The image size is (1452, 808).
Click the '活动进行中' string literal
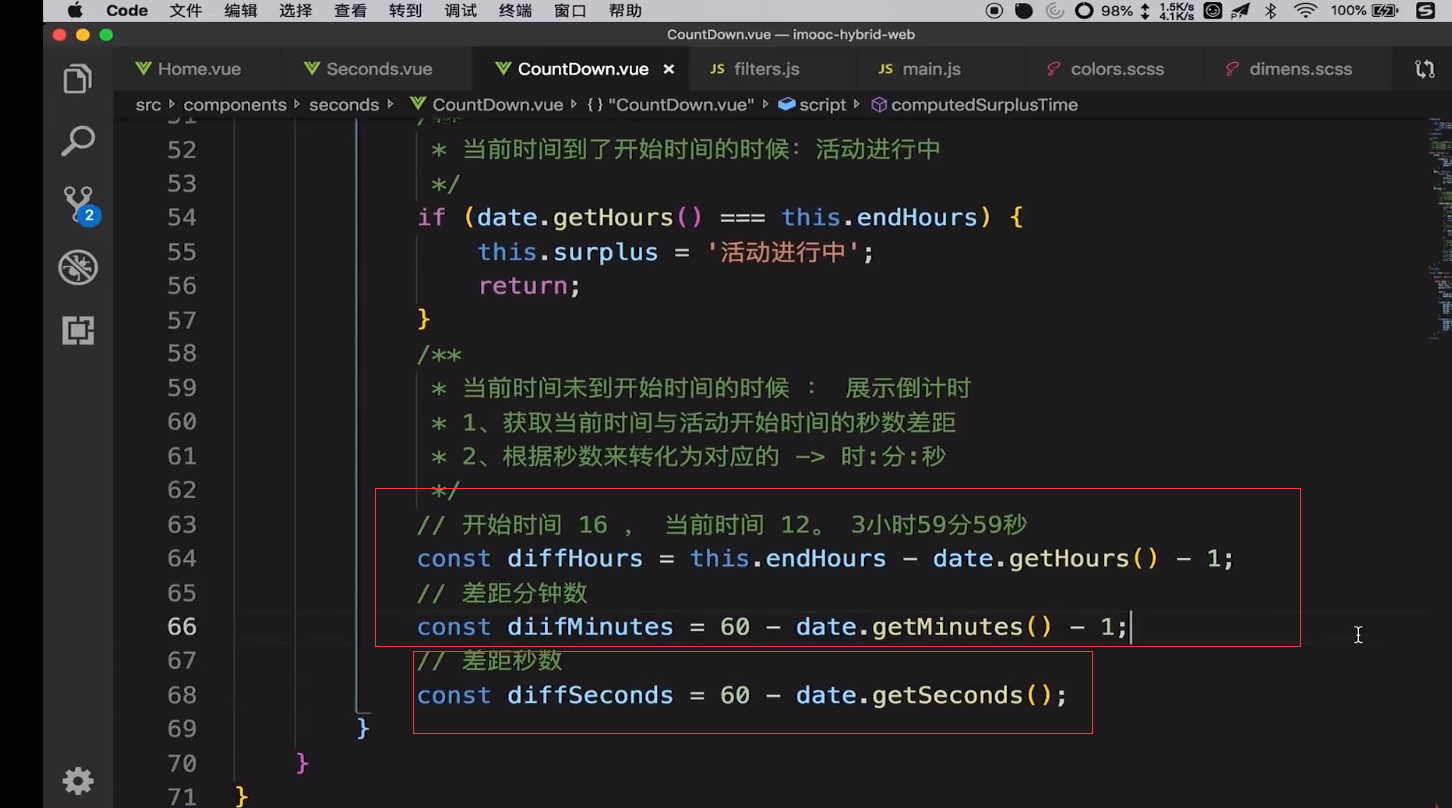(783, 251)
